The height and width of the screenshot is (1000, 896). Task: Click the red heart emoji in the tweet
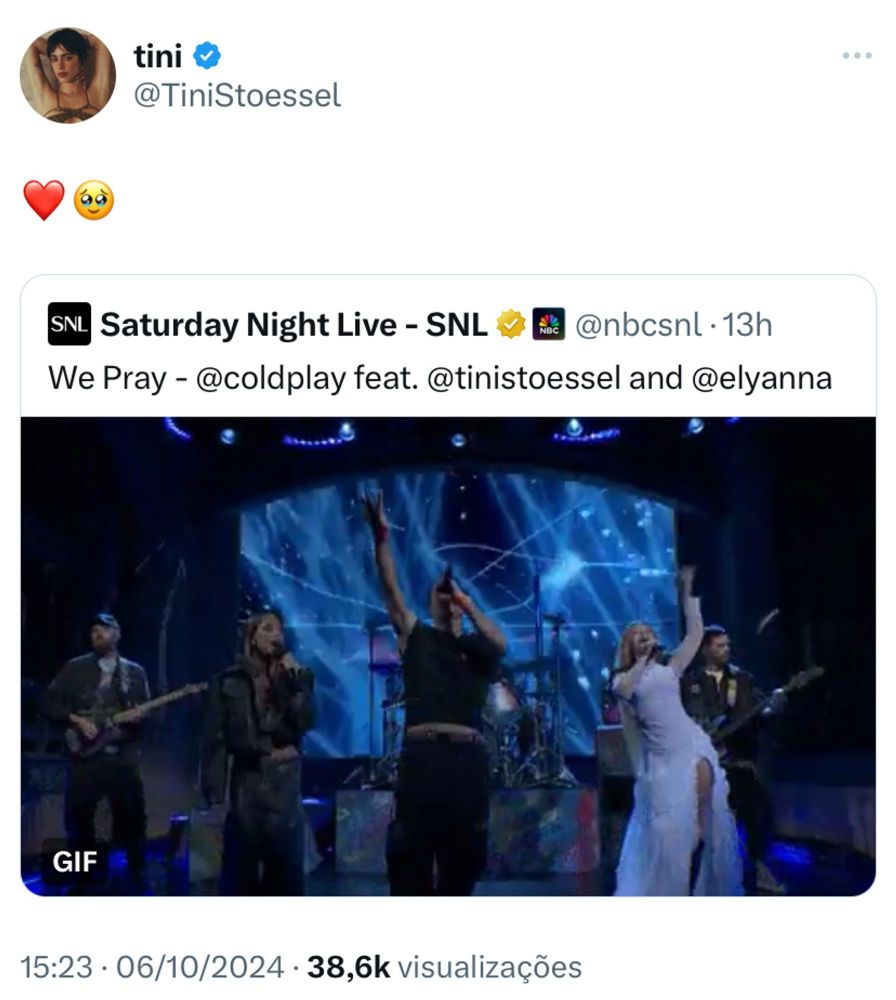[43, 201]
